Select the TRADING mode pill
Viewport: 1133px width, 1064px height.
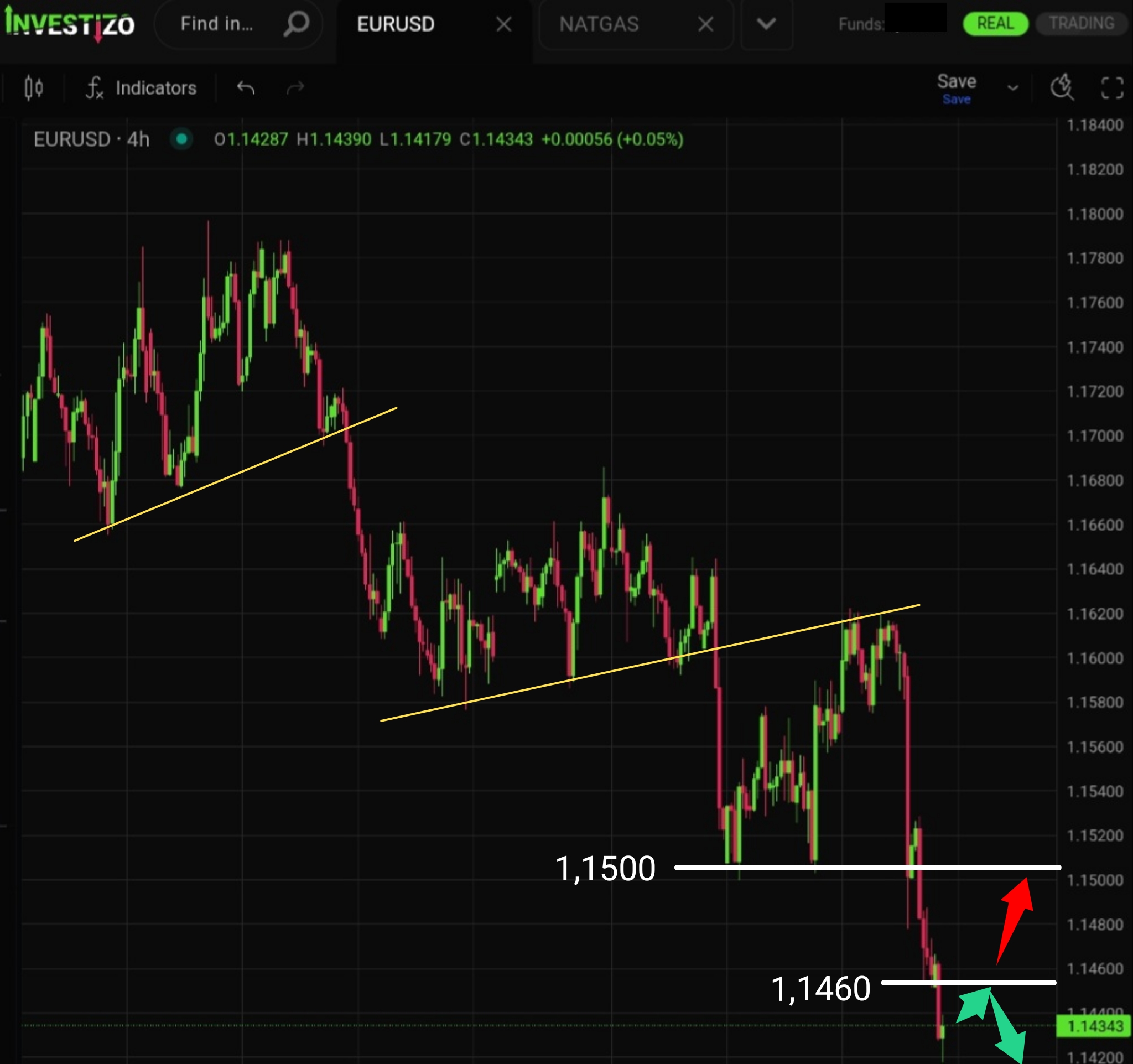click(1082, 23)
